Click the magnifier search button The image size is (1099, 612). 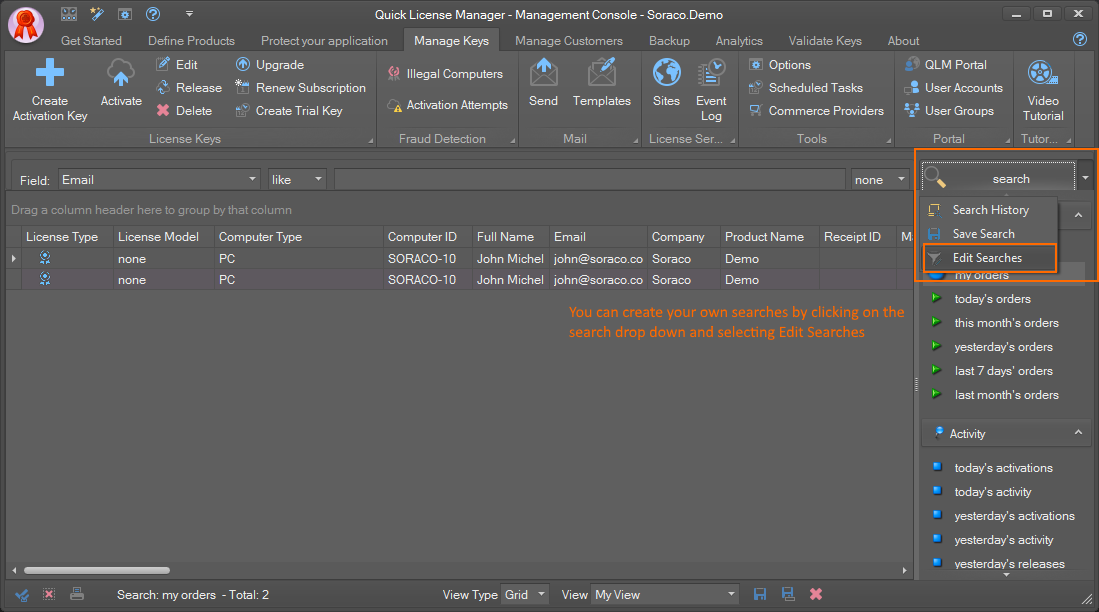(x=998, y=179)
